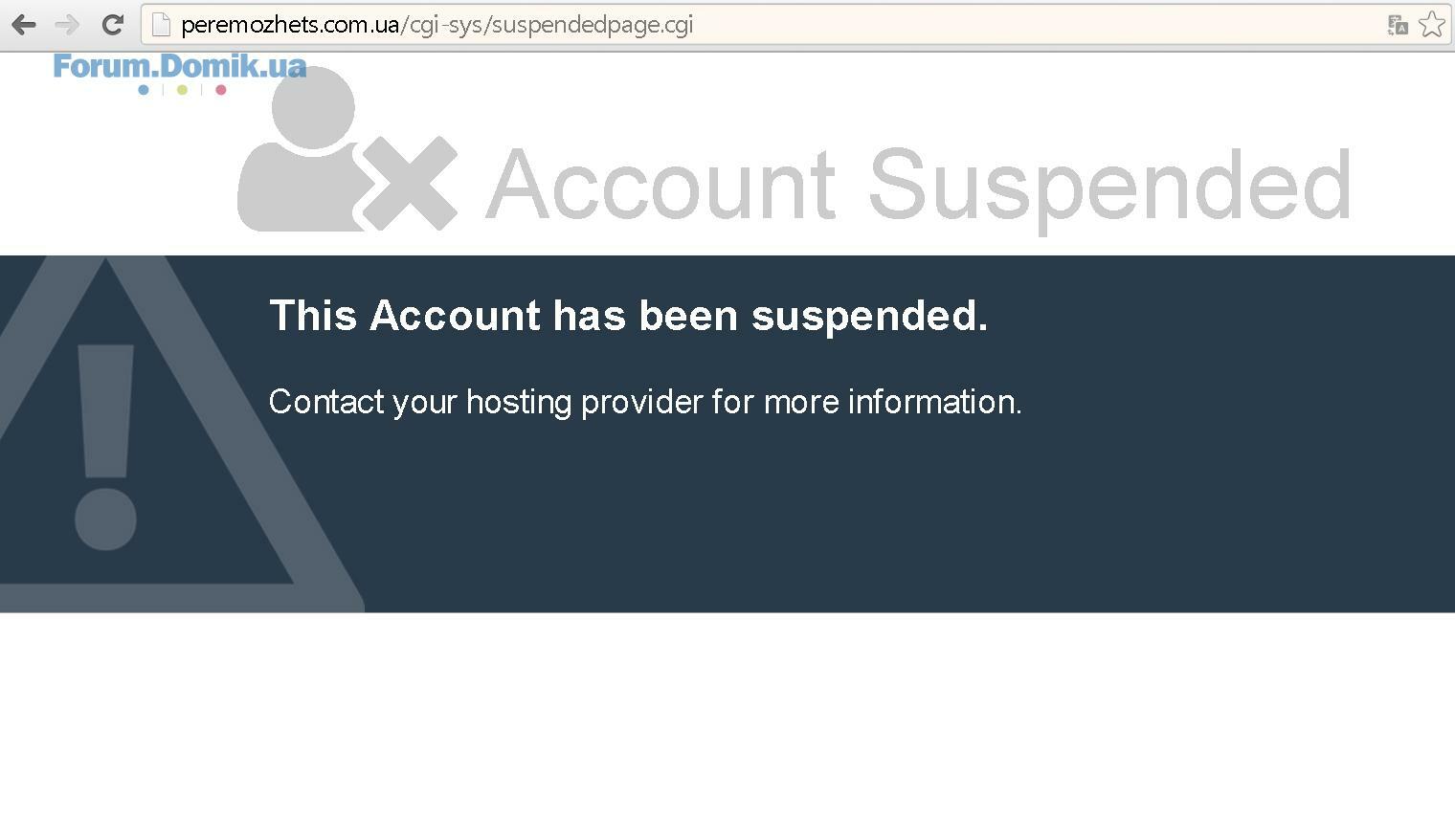Click "This Account has been suspended." heading
This screenshot has height=840, width=1455.
628,316
